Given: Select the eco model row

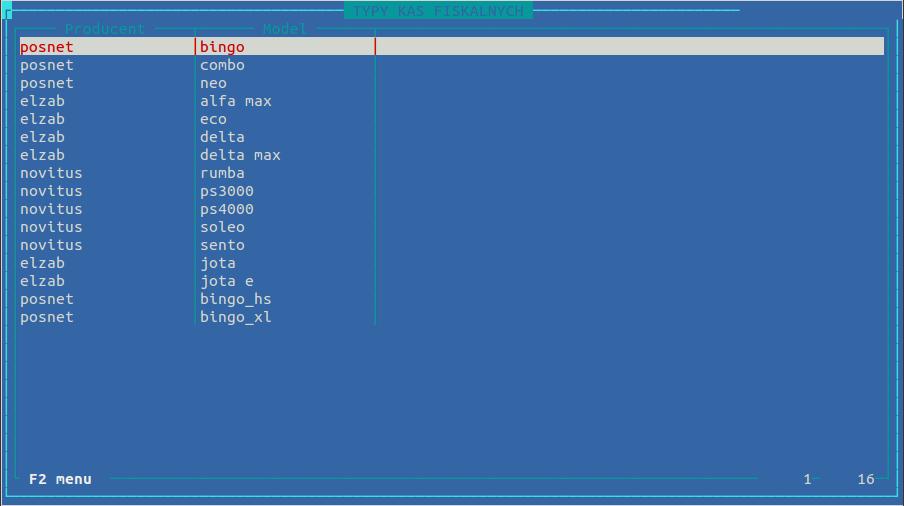Looking at the screenshot, I should (x=451, y=119).
